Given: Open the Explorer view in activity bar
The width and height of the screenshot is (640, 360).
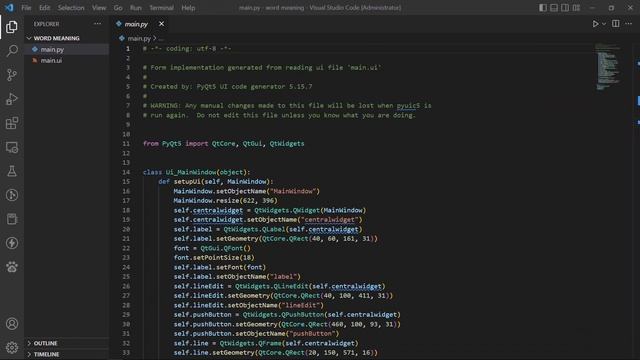Looking at the screenshot, I should point(12,27).
